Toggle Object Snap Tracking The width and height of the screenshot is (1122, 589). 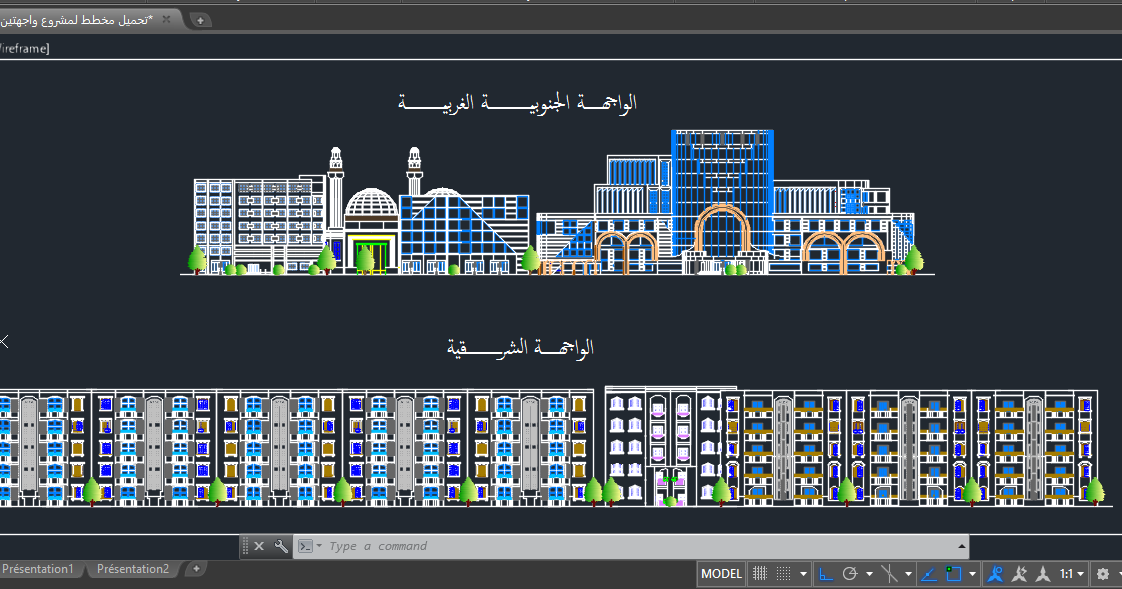[x=890, y=573]
